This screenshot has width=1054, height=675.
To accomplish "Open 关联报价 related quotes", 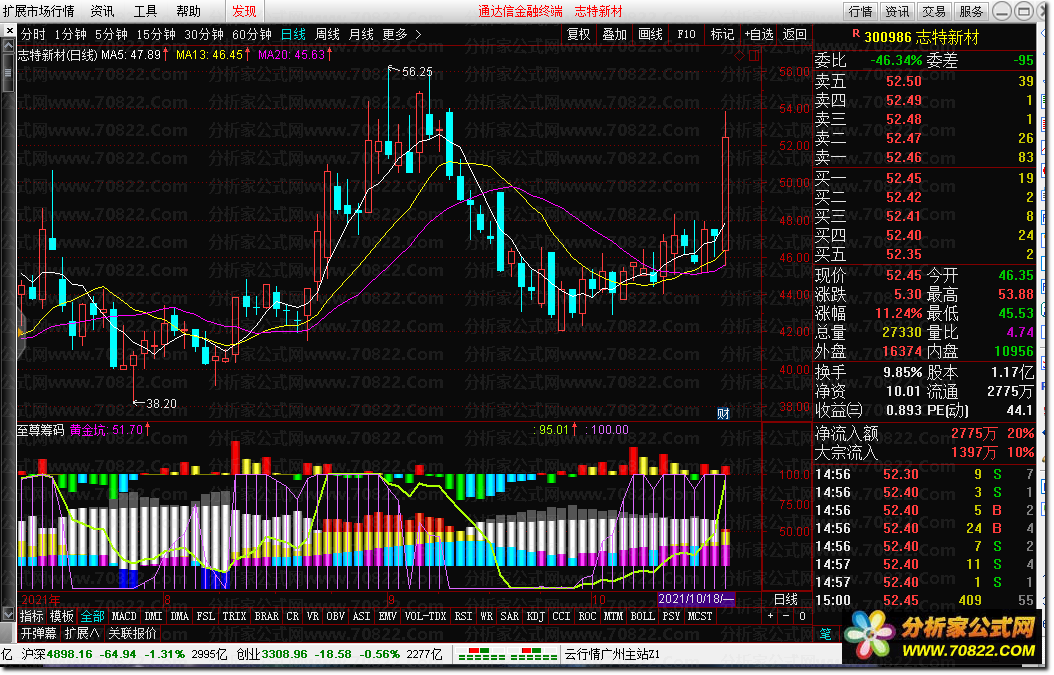I will click(132, 633).
